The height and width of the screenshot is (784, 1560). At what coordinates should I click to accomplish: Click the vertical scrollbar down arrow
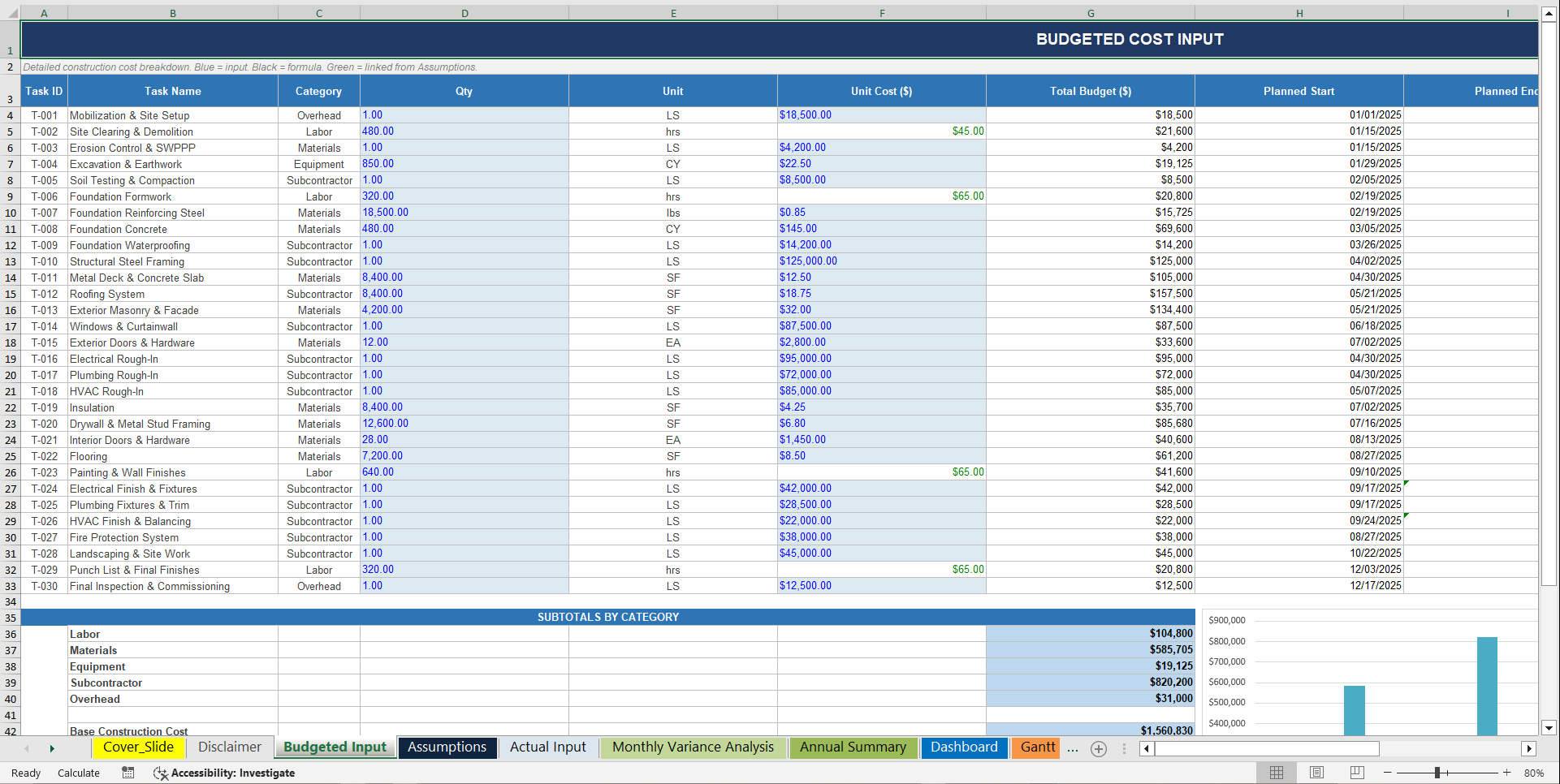[1548, 730]
